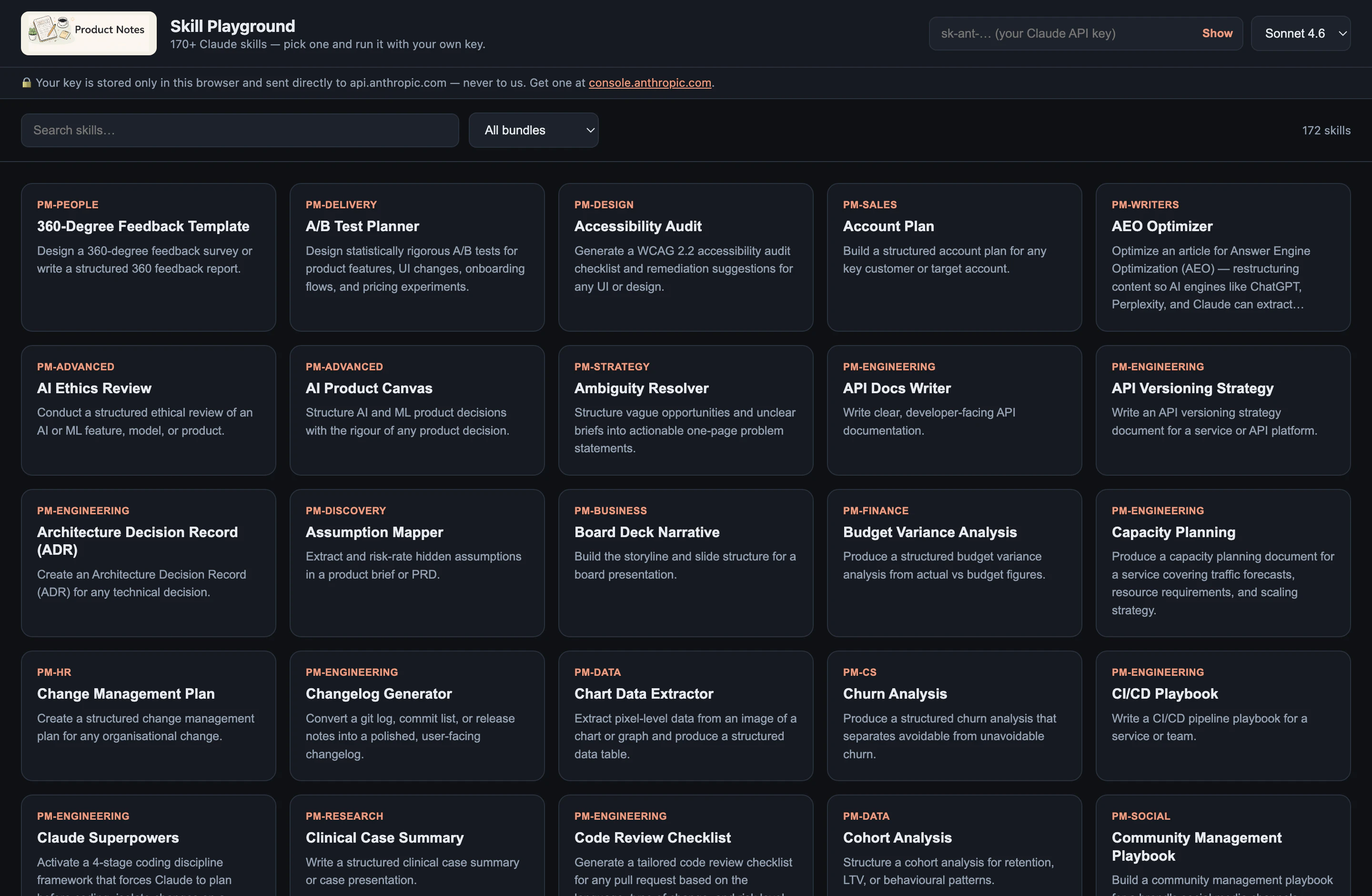Click the Product Notes logo
The image size is (1372, 896).
click(x=89, y=33)
